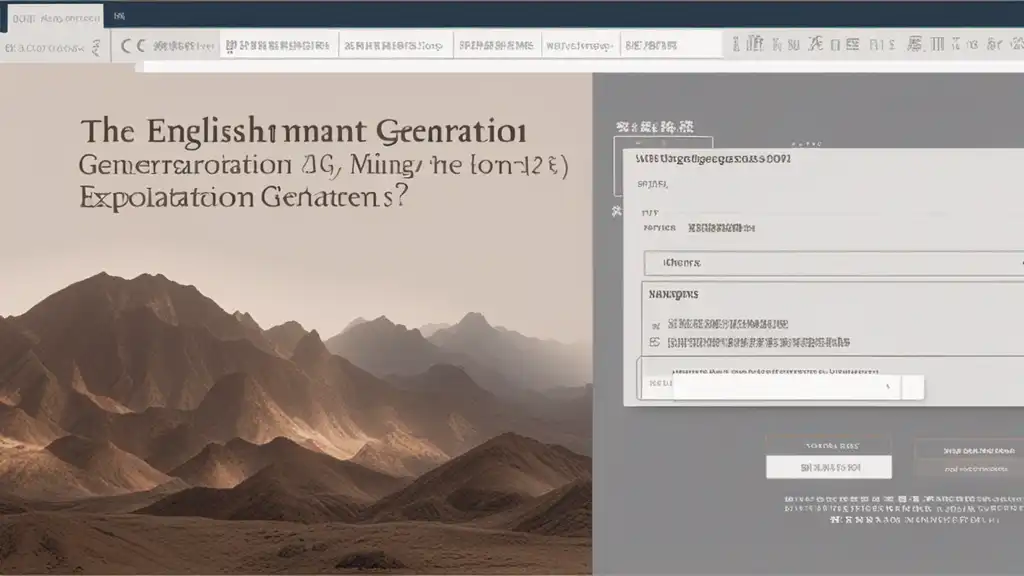
Task: Click the first curved arrow icon in toolbar
Action: pos(127,45)
